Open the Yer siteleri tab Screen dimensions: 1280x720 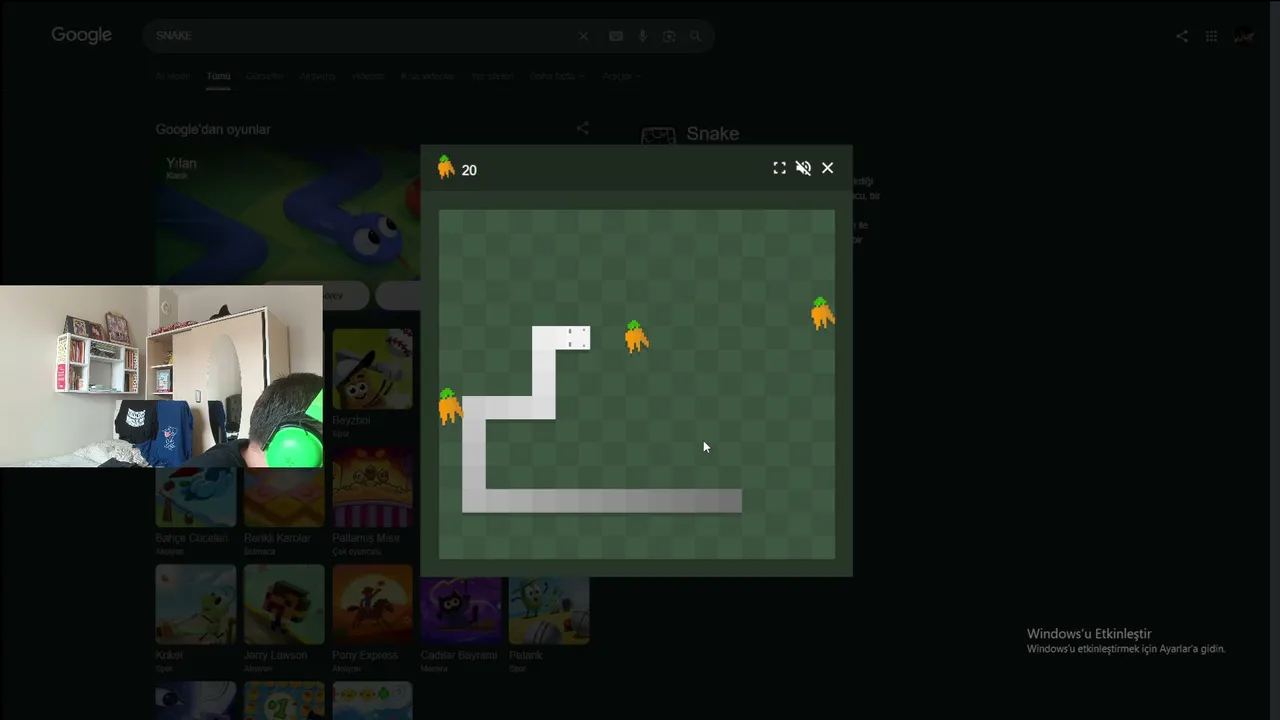(492, 76)
